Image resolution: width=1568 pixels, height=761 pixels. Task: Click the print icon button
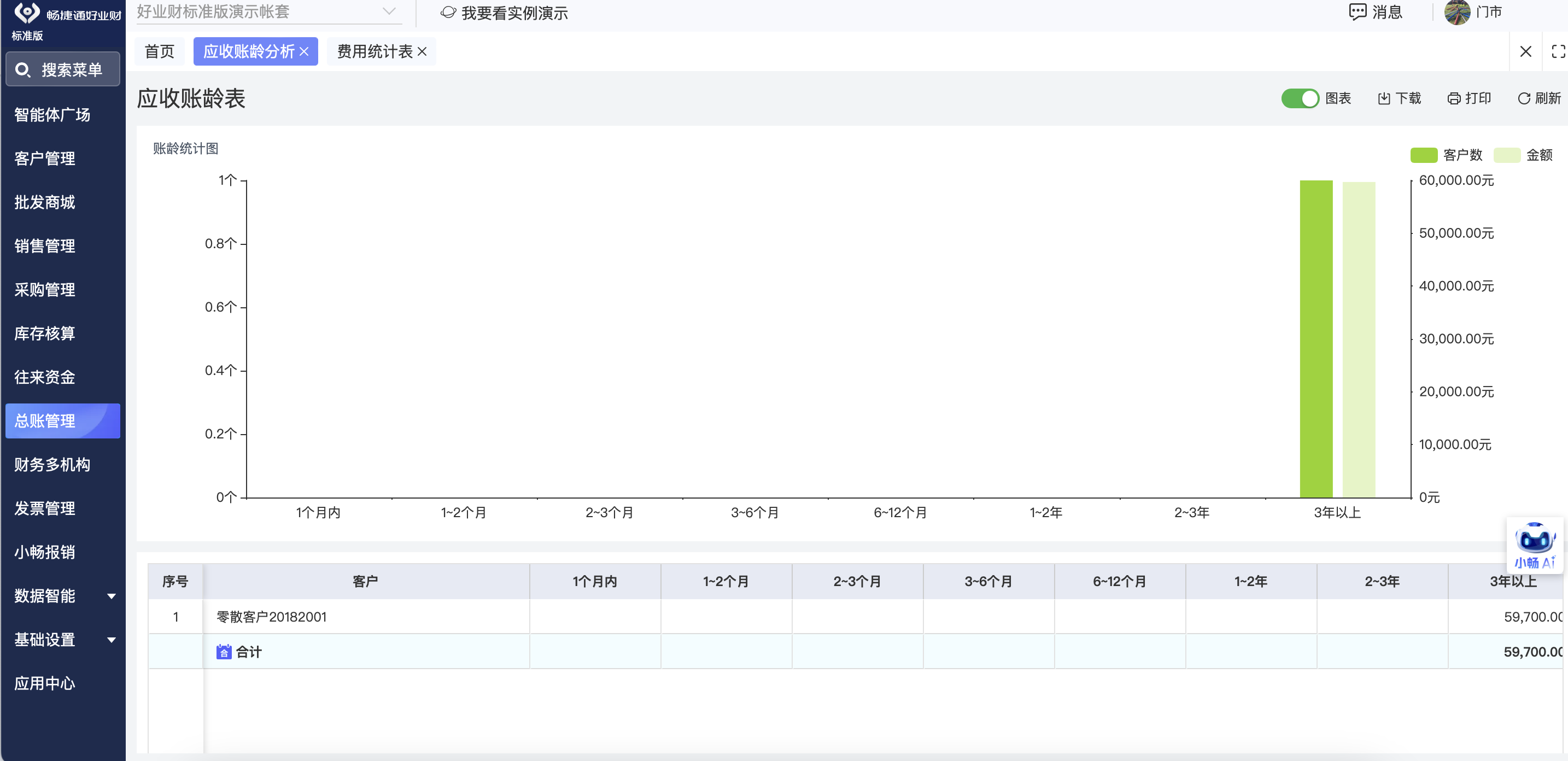[x=1454, y=98]
